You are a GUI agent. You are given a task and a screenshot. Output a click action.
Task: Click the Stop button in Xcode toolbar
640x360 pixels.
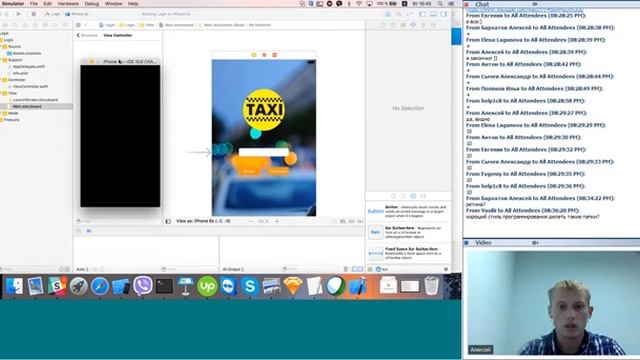coord(33,14)
